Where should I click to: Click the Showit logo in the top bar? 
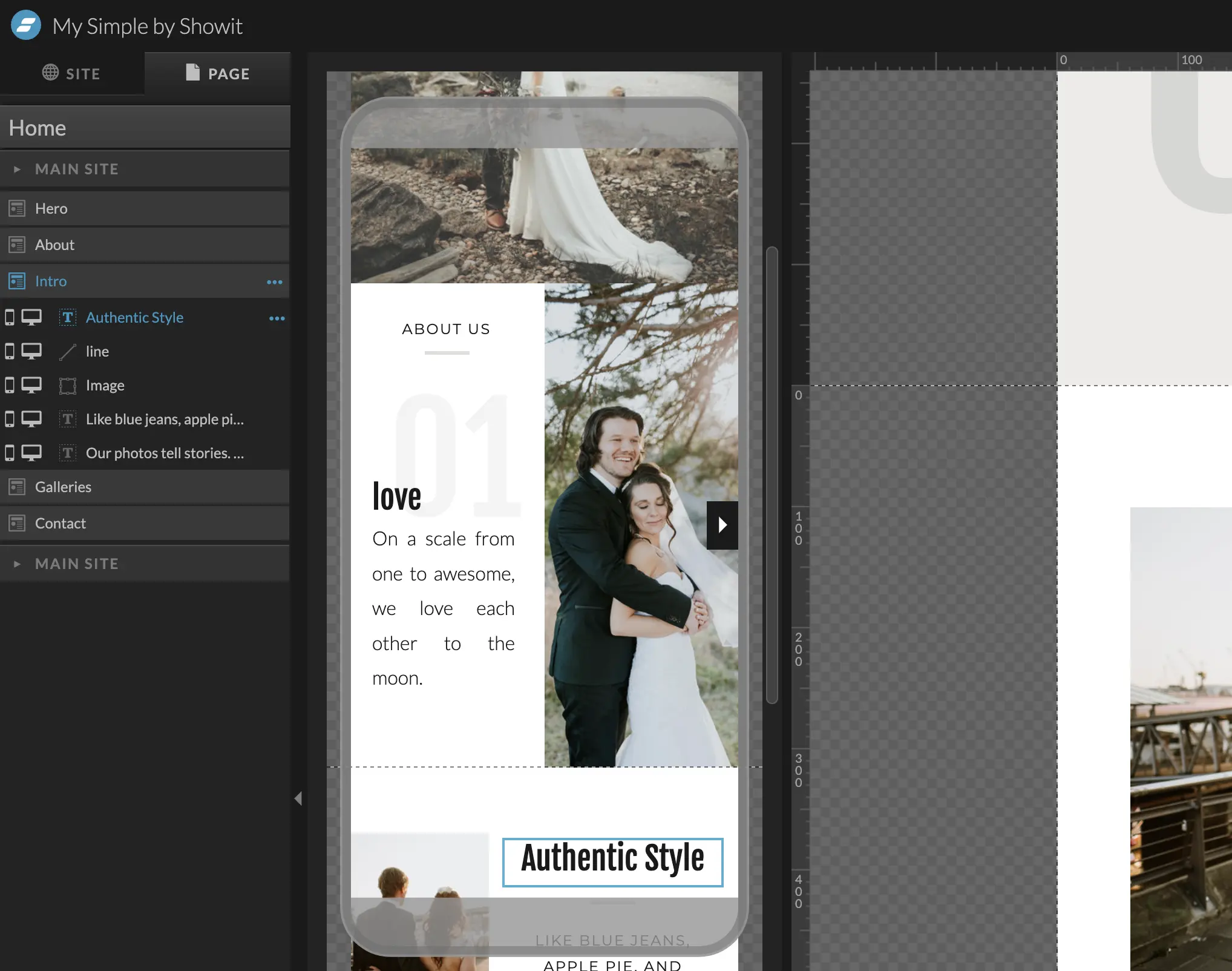pos(25,25)
